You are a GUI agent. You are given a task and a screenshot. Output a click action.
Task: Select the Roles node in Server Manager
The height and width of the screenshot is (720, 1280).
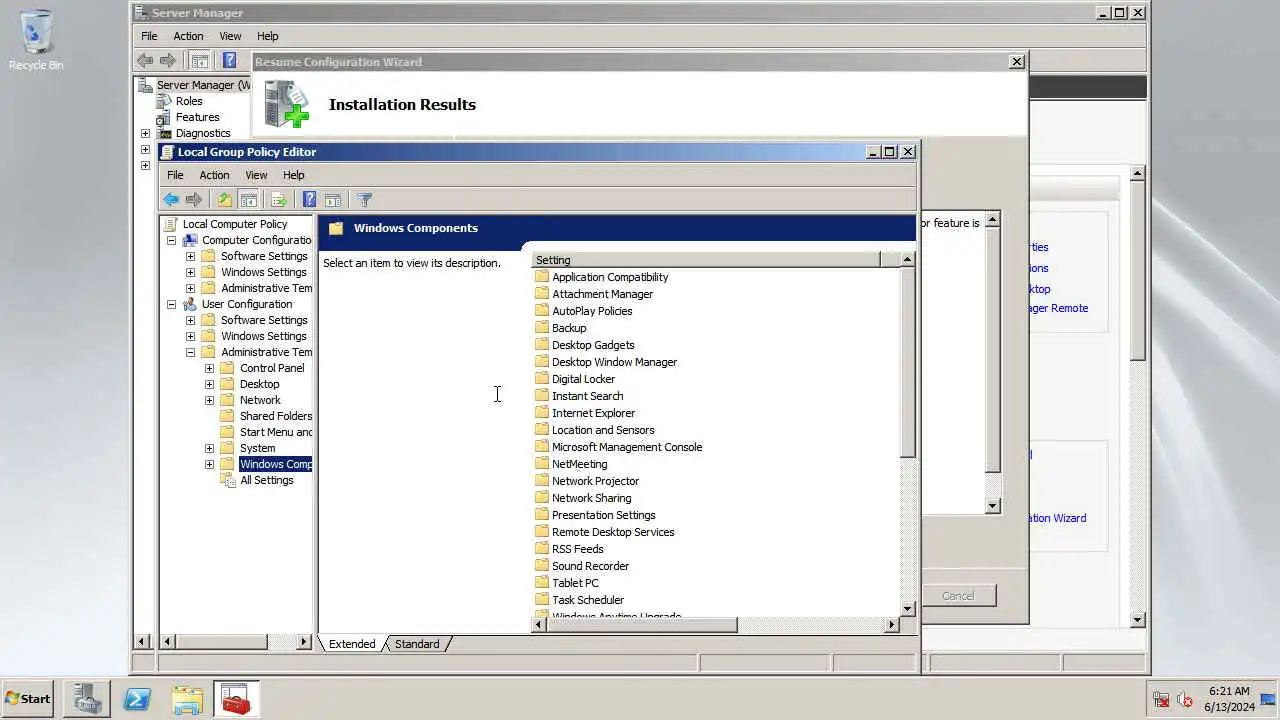189,101
